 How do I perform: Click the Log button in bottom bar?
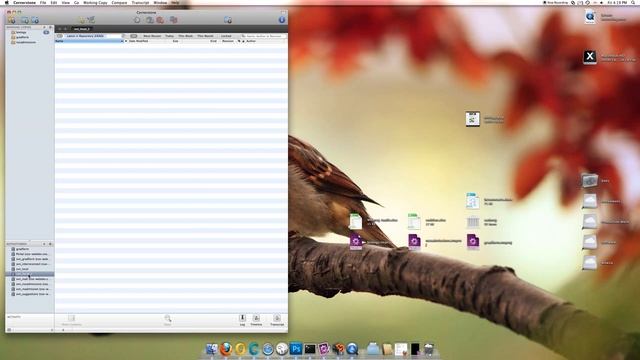[242, 320]
